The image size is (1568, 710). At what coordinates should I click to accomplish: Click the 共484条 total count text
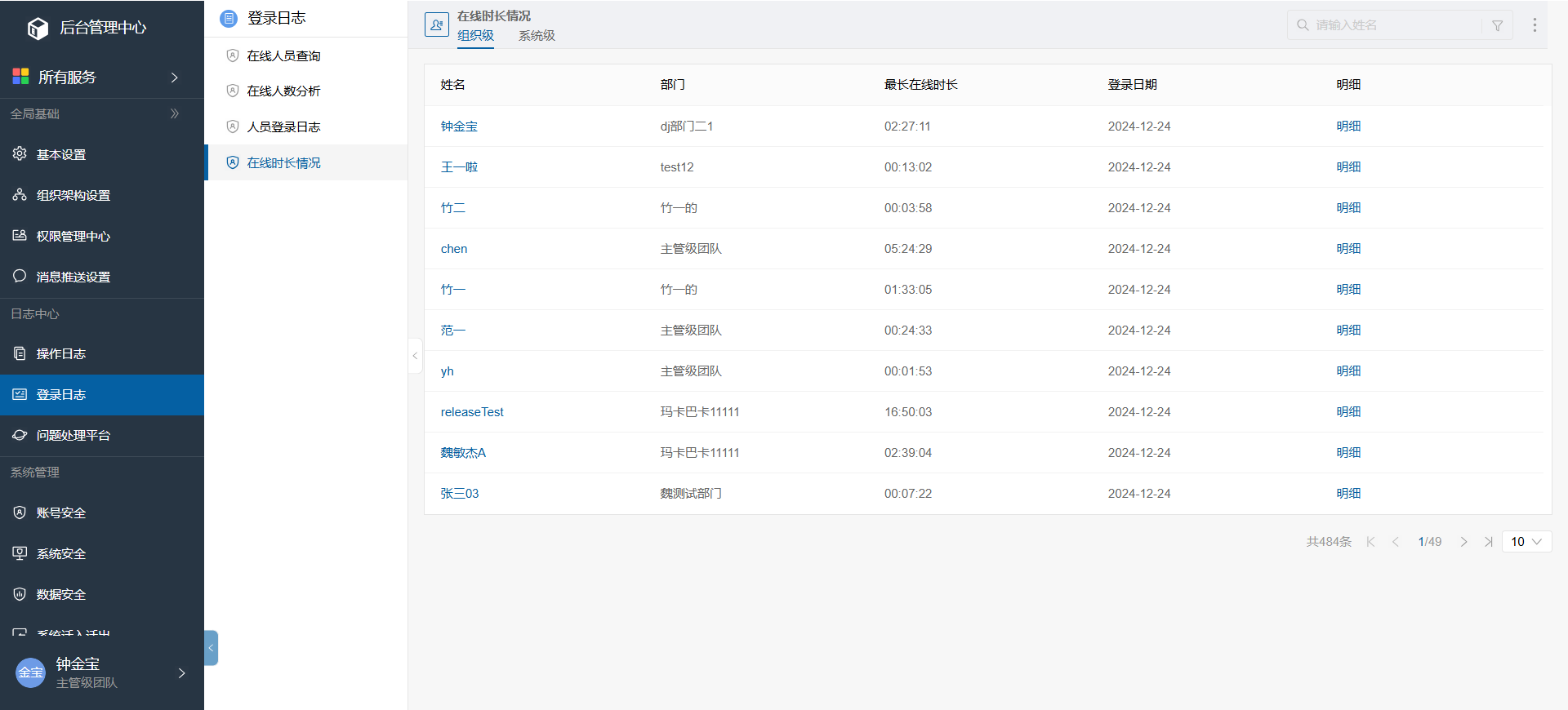click(x=1329, y=542)
